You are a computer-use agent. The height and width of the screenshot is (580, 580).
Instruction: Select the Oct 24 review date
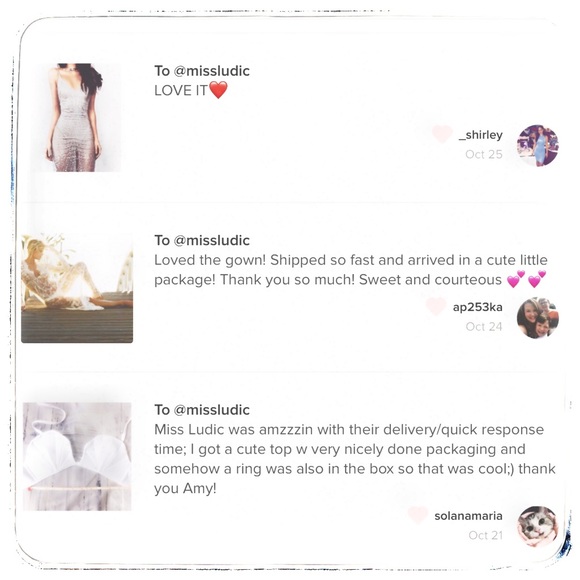pyautogui.click(x=484, y=327)
